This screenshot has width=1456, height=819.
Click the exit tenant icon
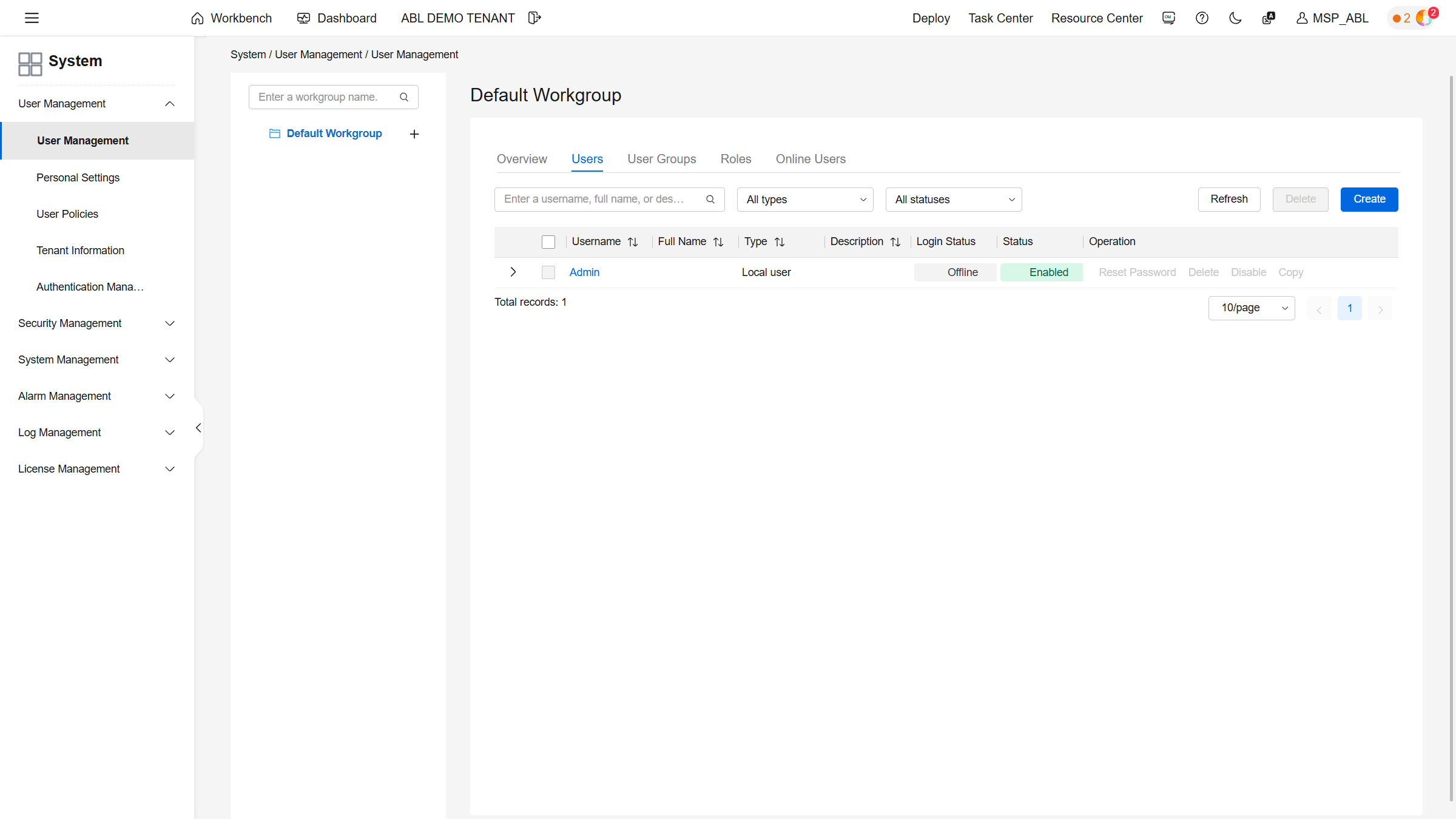[x=534, y=18]
